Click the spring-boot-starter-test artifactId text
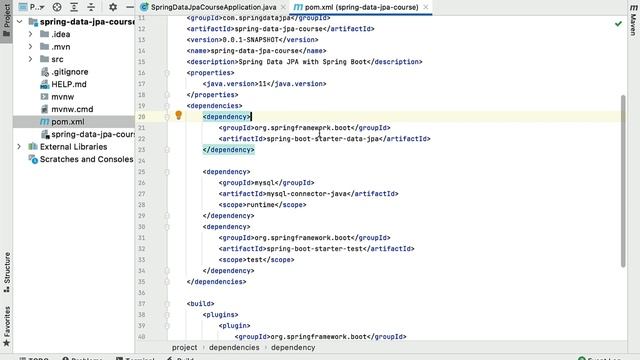The image size is (640, 360). coord(314,249)
